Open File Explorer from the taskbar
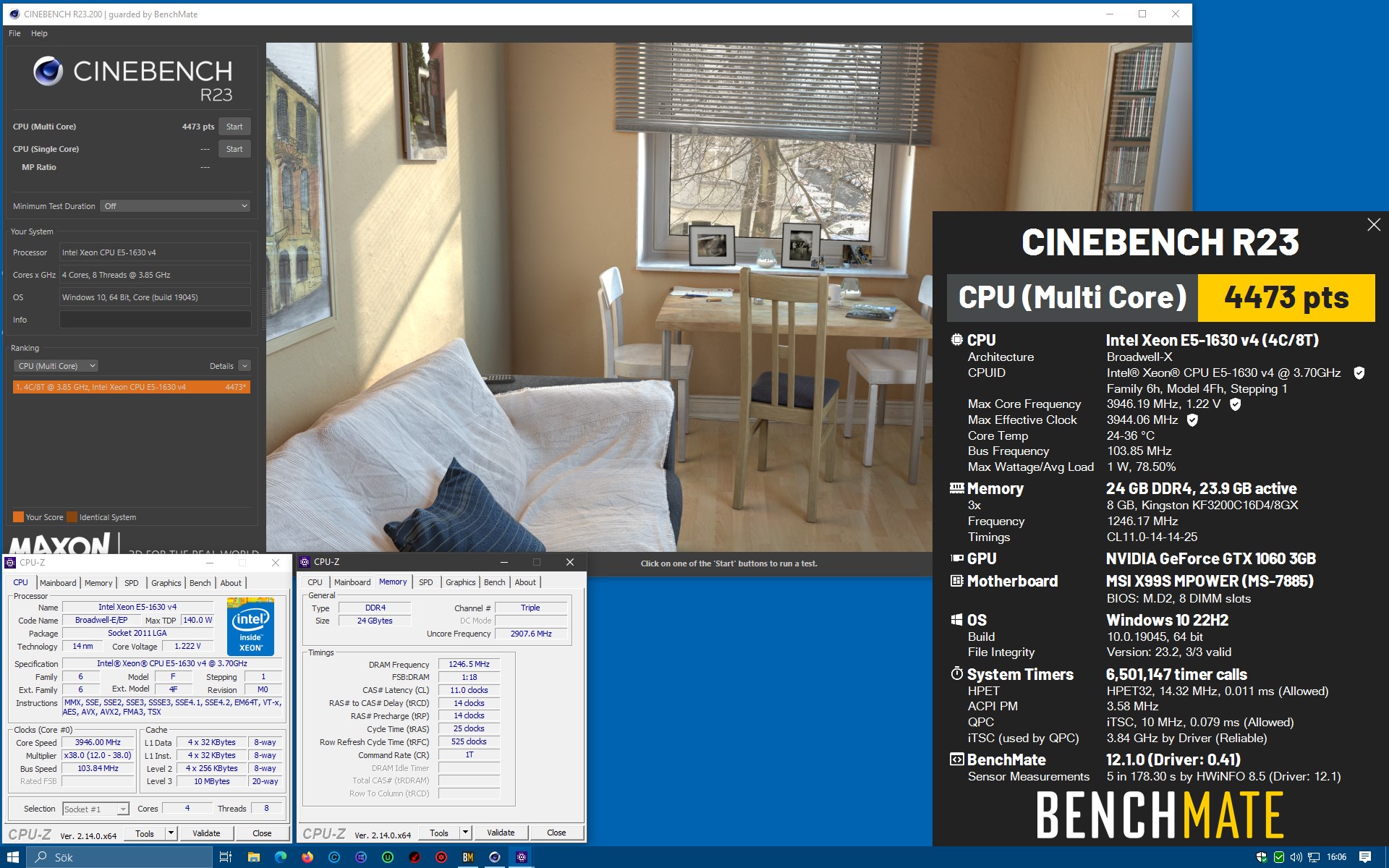The width and height of the screenshot is (1389, 868). [253, 857]
